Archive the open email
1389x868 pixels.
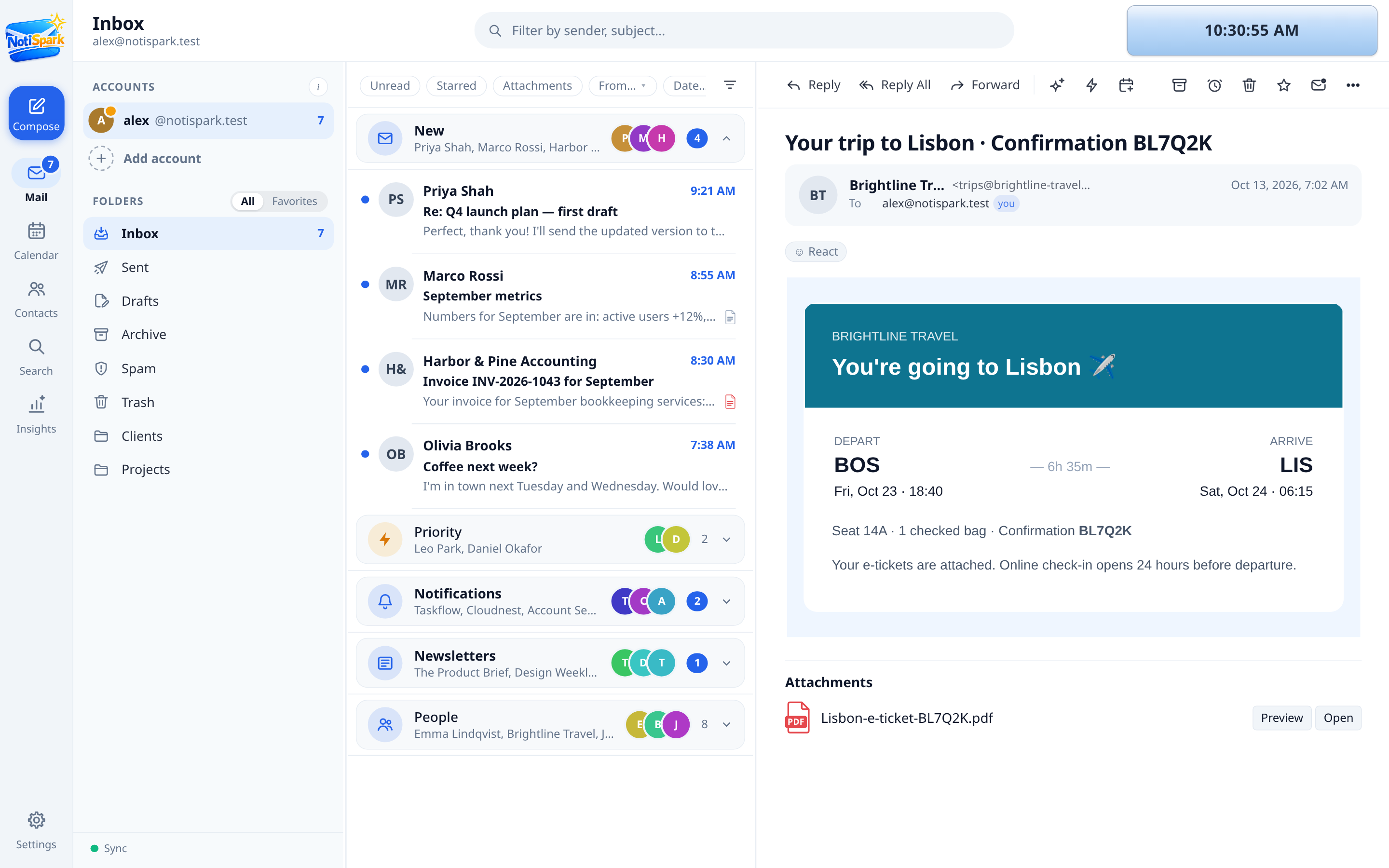(x=1179, y=85)
